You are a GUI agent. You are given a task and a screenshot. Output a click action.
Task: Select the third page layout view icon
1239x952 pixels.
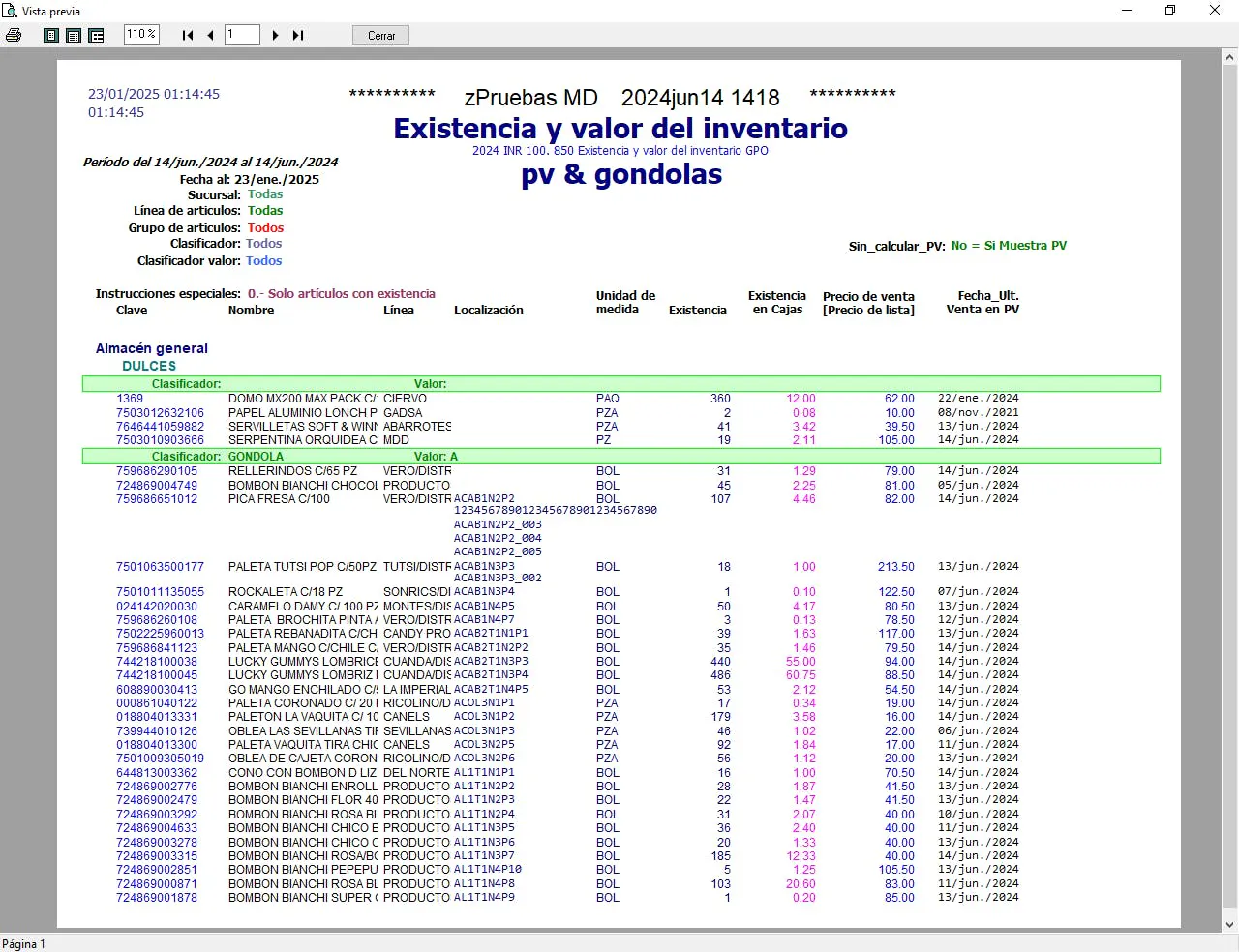click(96, 35)
